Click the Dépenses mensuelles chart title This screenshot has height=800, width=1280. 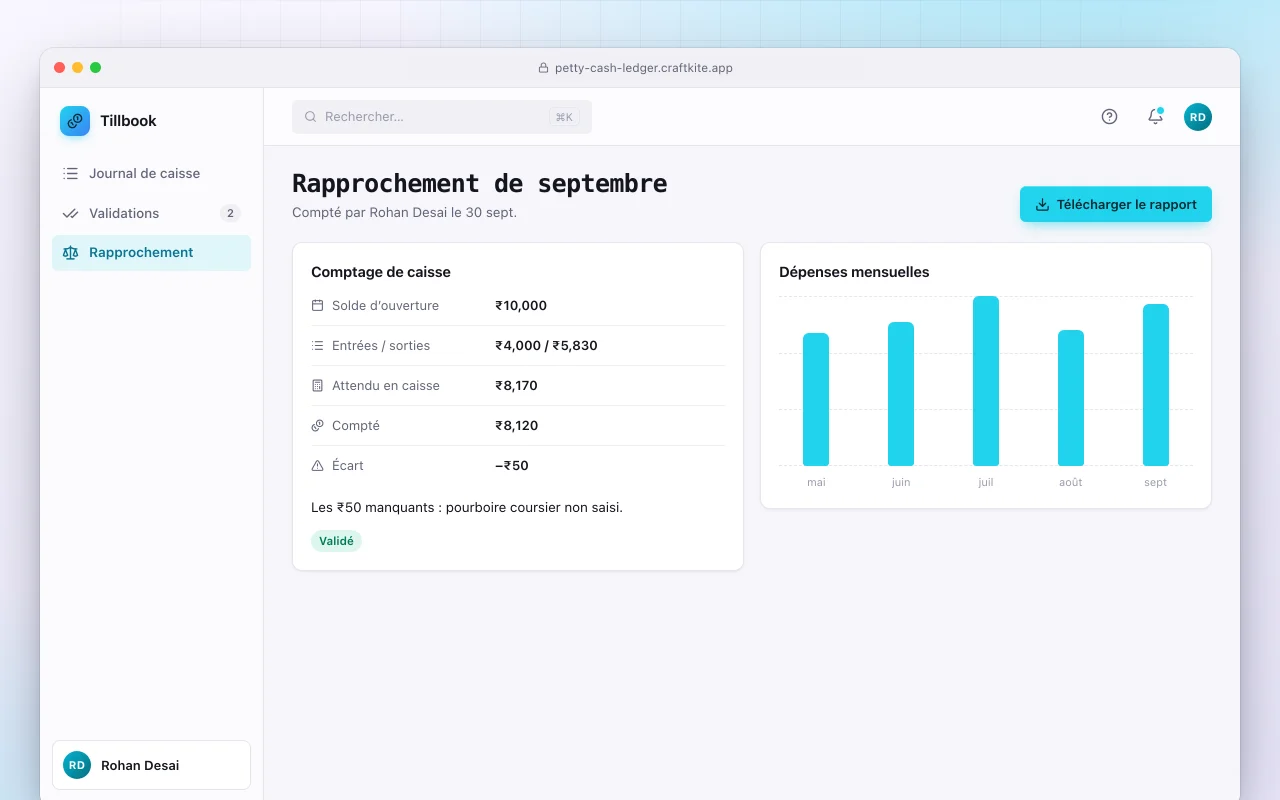pos(854,272)
